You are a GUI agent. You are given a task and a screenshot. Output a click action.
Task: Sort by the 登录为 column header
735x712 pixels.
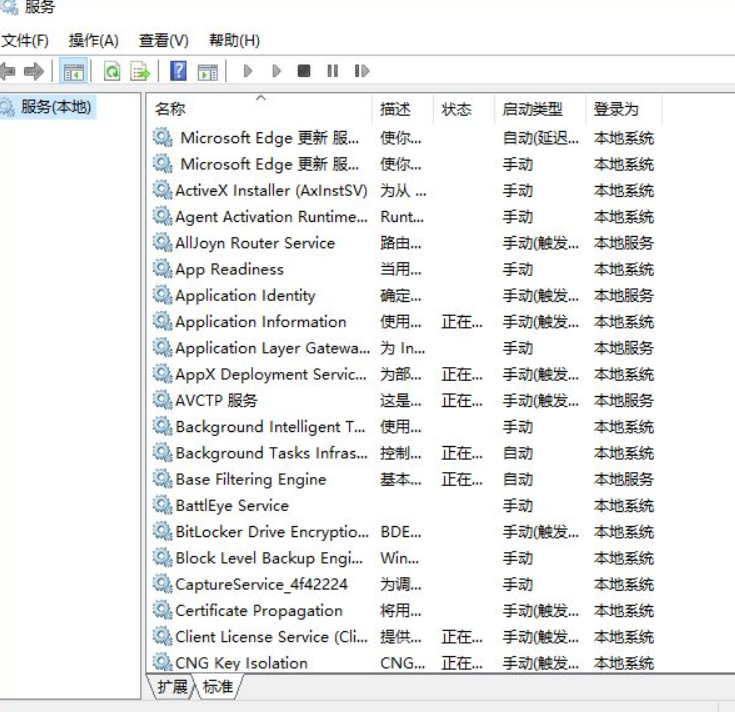point(623,109)
